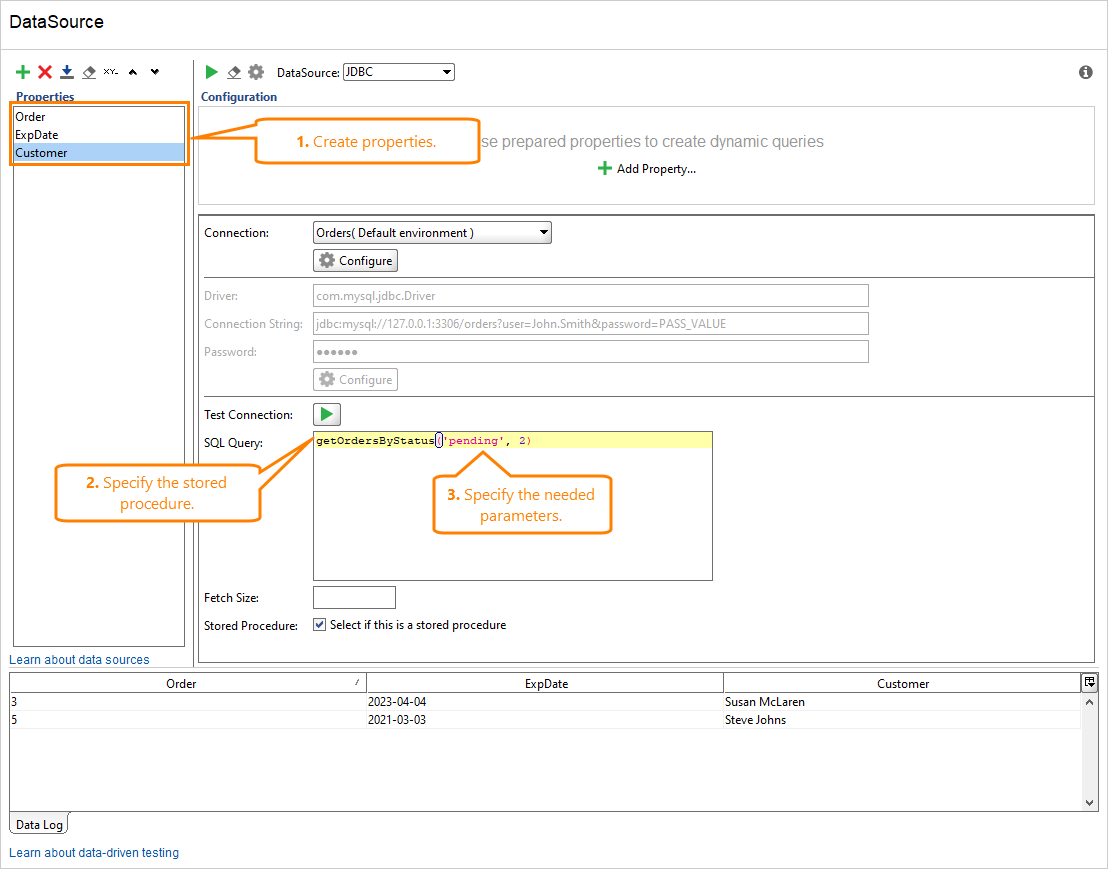This screenshot has height=869, width=1108.
Task: Open Learn about data-driven testing link
Action: 94,852
